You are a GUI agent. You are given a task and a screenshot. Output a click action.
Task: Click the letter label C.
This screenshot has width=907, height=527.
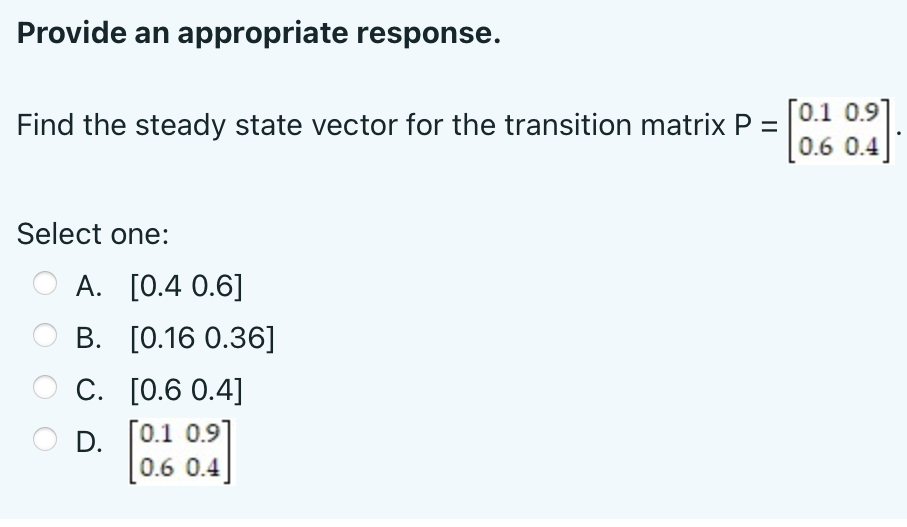click(x=90, y=390)
